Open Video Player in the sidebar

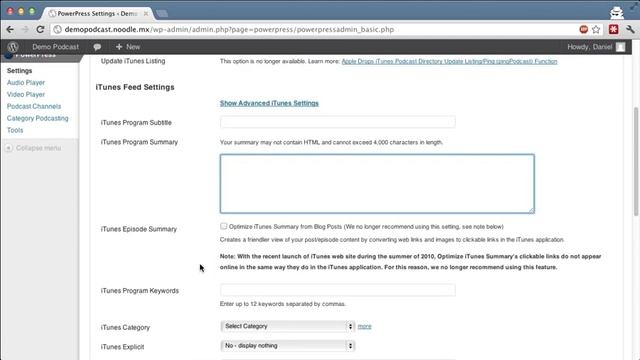pos(26,94)
